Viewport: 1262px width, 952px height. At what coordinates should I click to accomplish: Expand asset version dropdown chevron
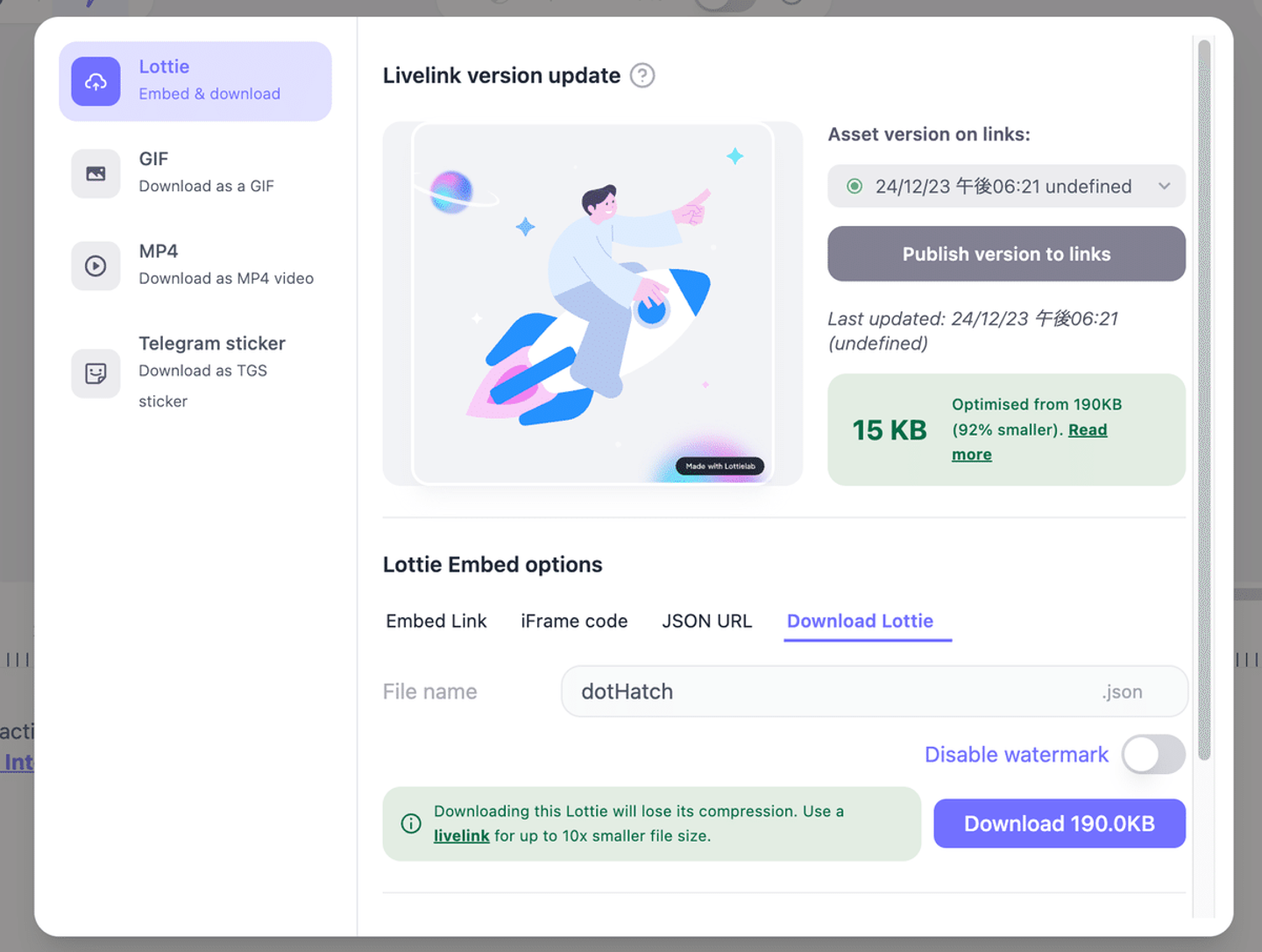(1164, 186)
